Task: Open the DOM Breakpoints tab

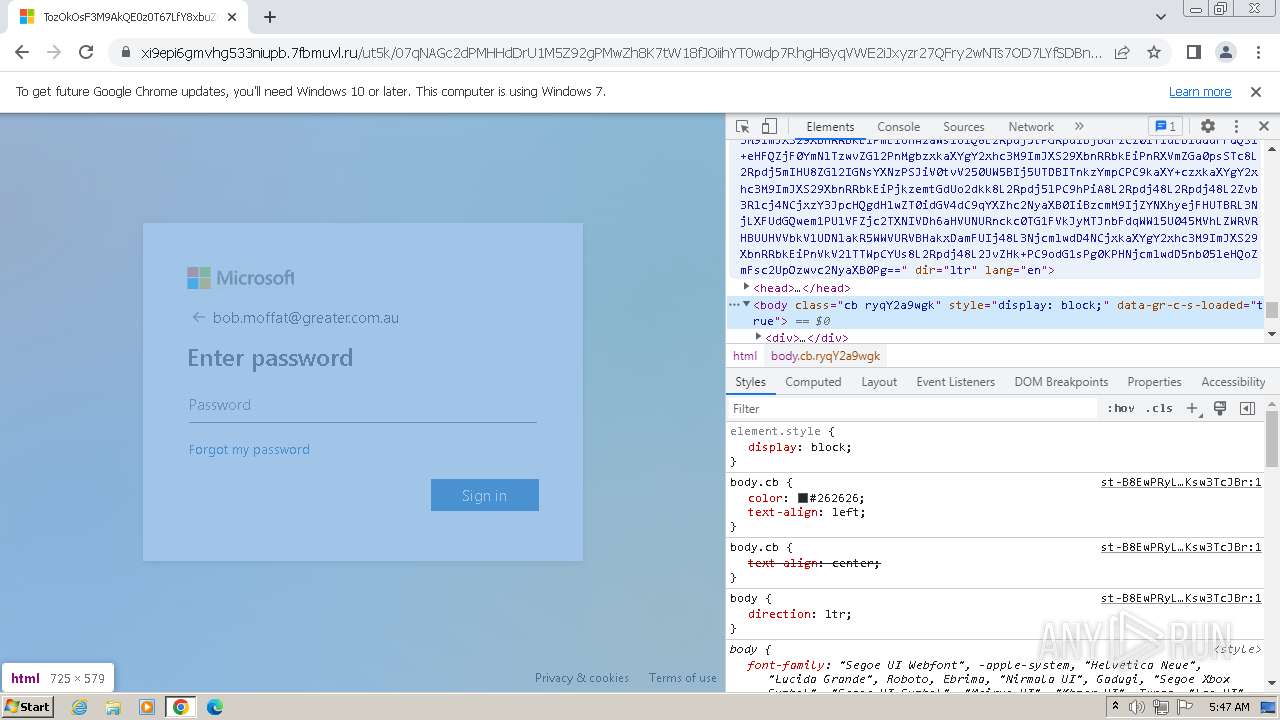Action: coord(1061,382)
